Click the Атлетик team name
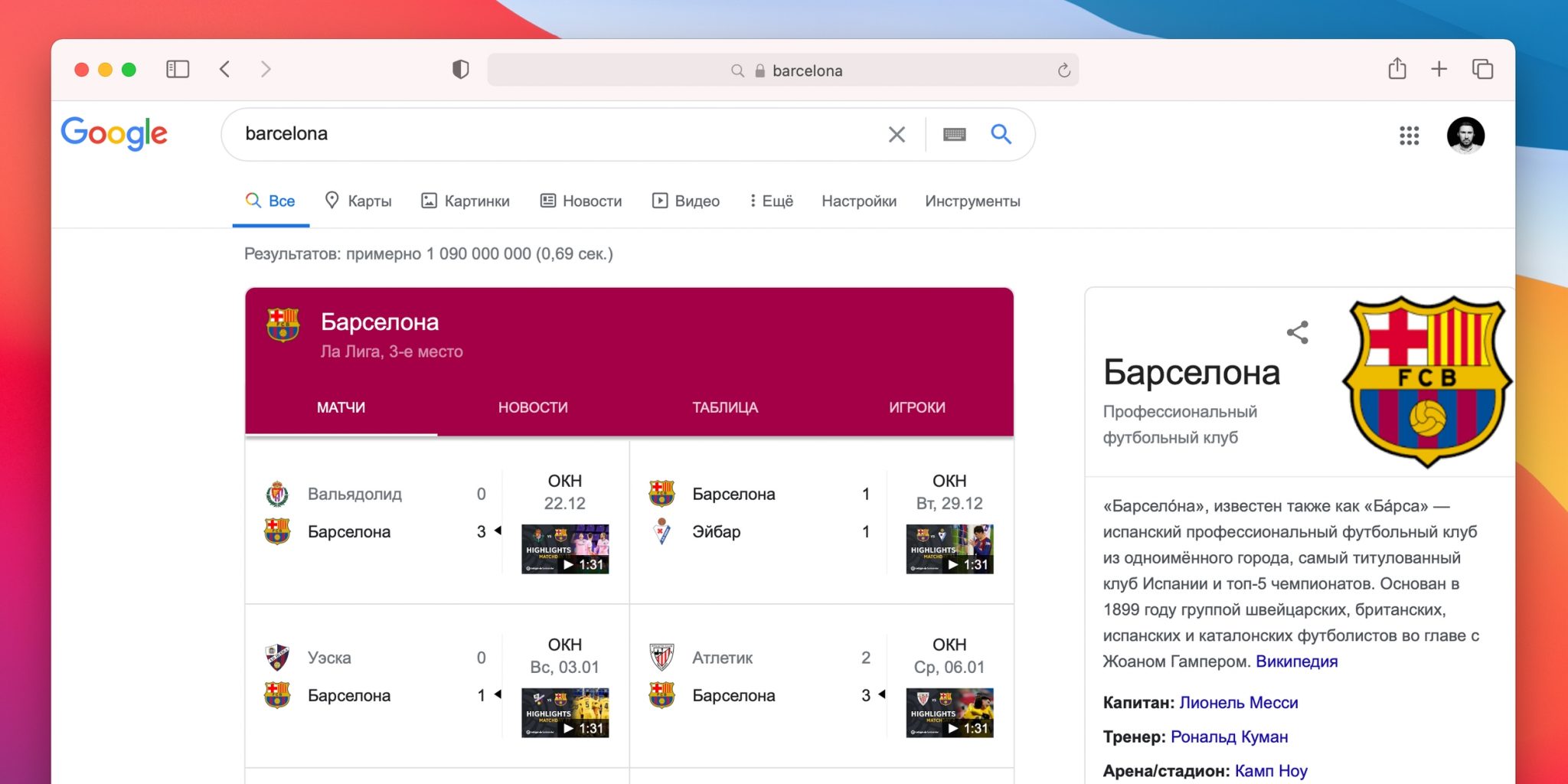Viewport: 1568px width, 784px height. (722, 658)
